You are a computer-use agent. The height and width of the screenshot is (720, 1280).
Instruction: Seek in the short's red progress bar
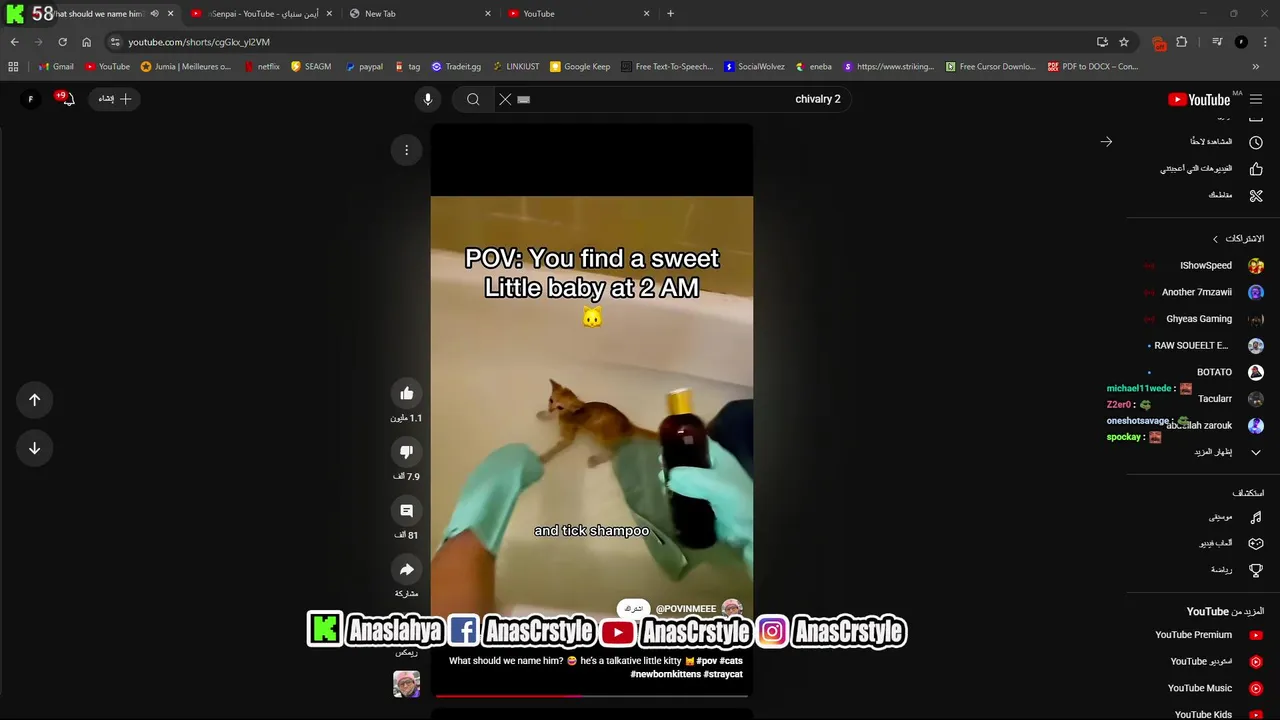(x=592, y=695)
